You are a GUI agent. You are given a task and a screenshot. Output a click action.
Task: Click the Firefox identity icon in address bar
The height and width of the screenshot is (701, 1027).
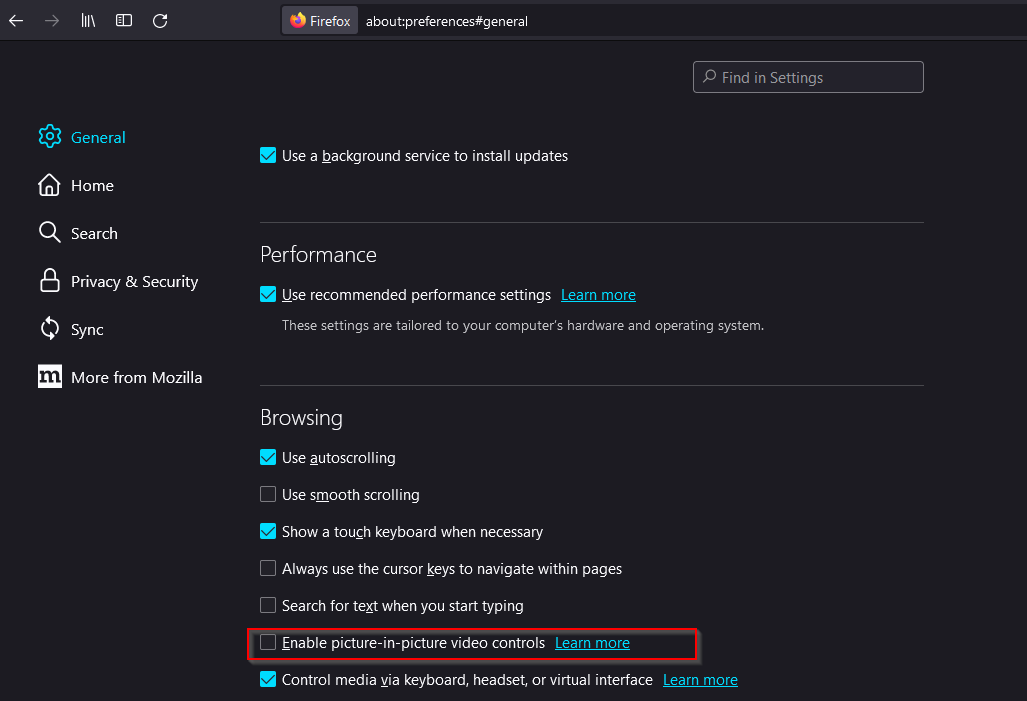tap(320, 21)
